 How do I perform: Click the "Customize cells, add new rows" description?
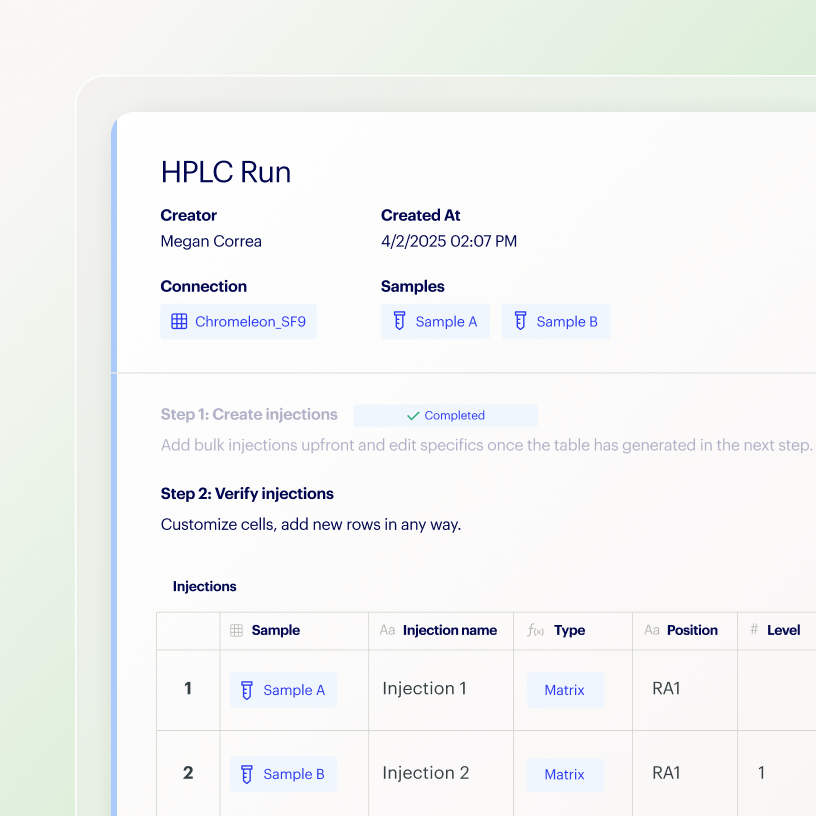tap(311, 525)
